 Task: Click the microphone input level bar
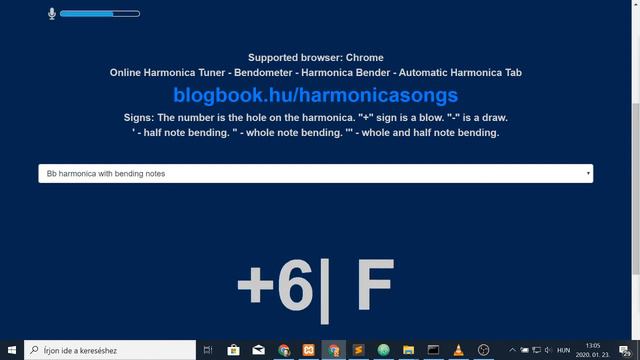pyautogui.click(x=100, y=14)
